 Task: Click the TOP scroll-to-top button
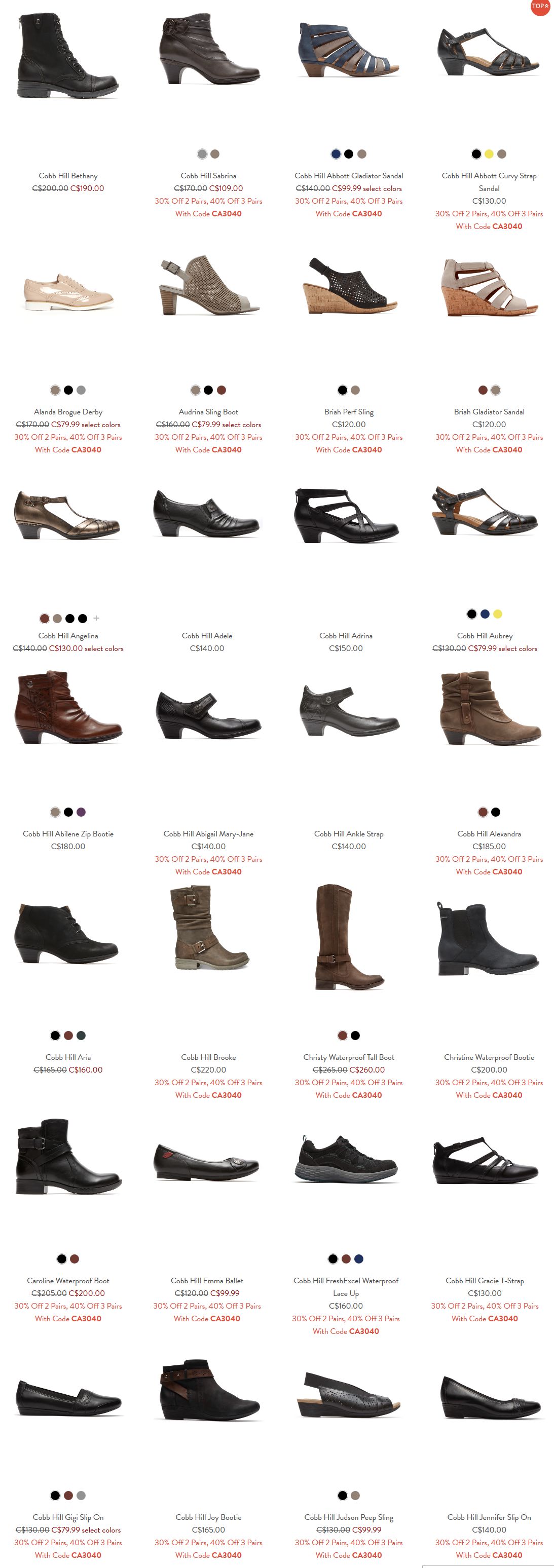pos(540,6)
